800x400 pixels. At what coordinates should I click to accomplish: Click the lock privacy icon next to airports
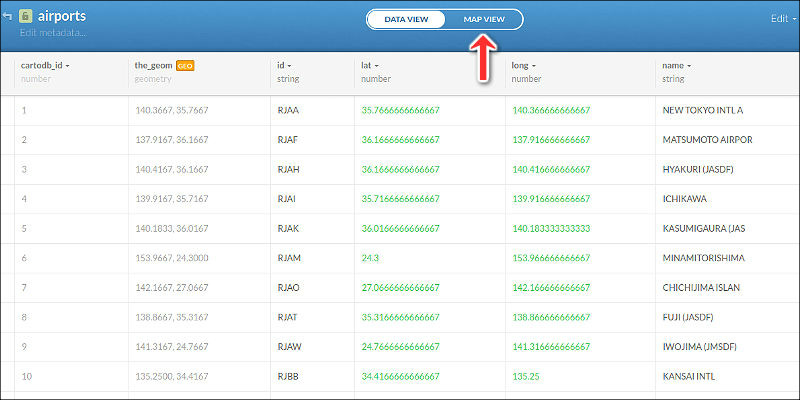coord(26,16)
